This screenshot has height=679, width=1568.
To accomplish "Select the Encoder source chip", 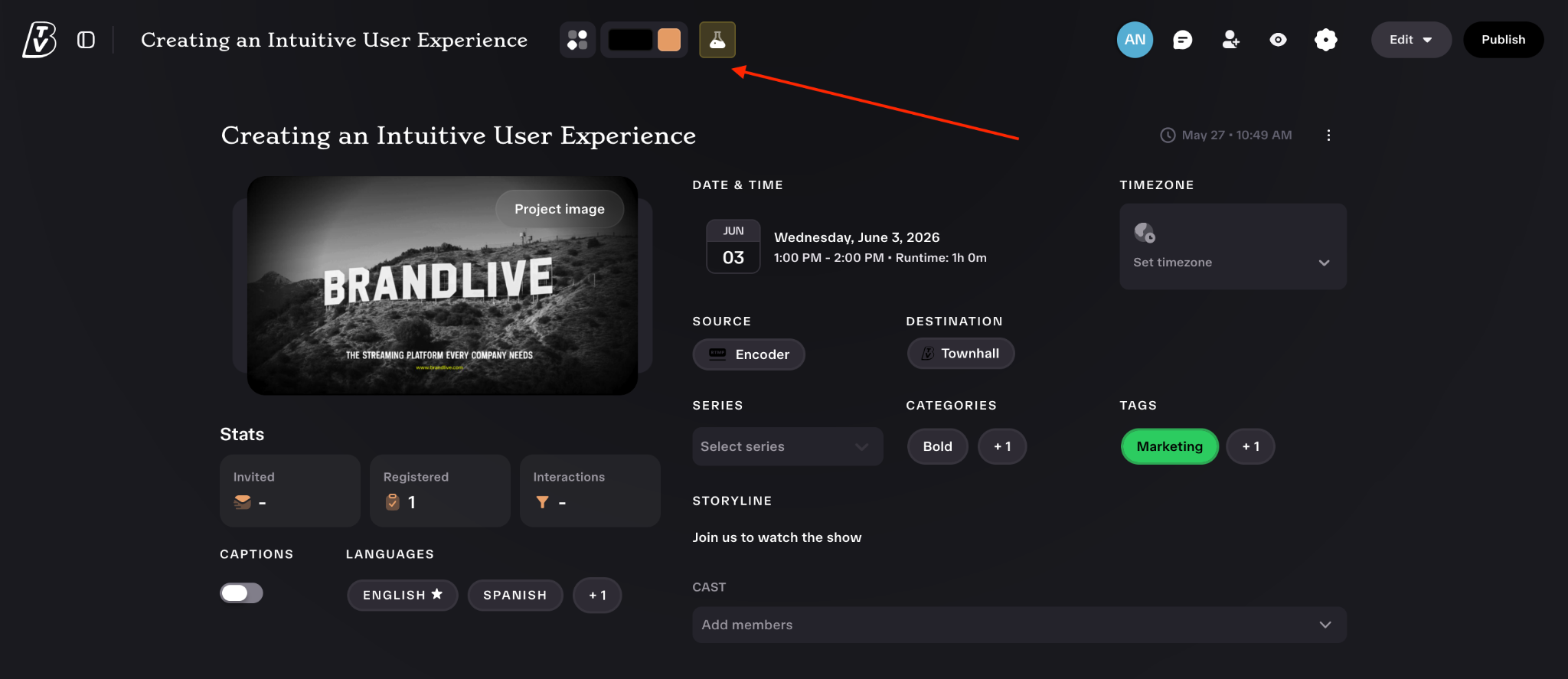I will click(749, 354).
